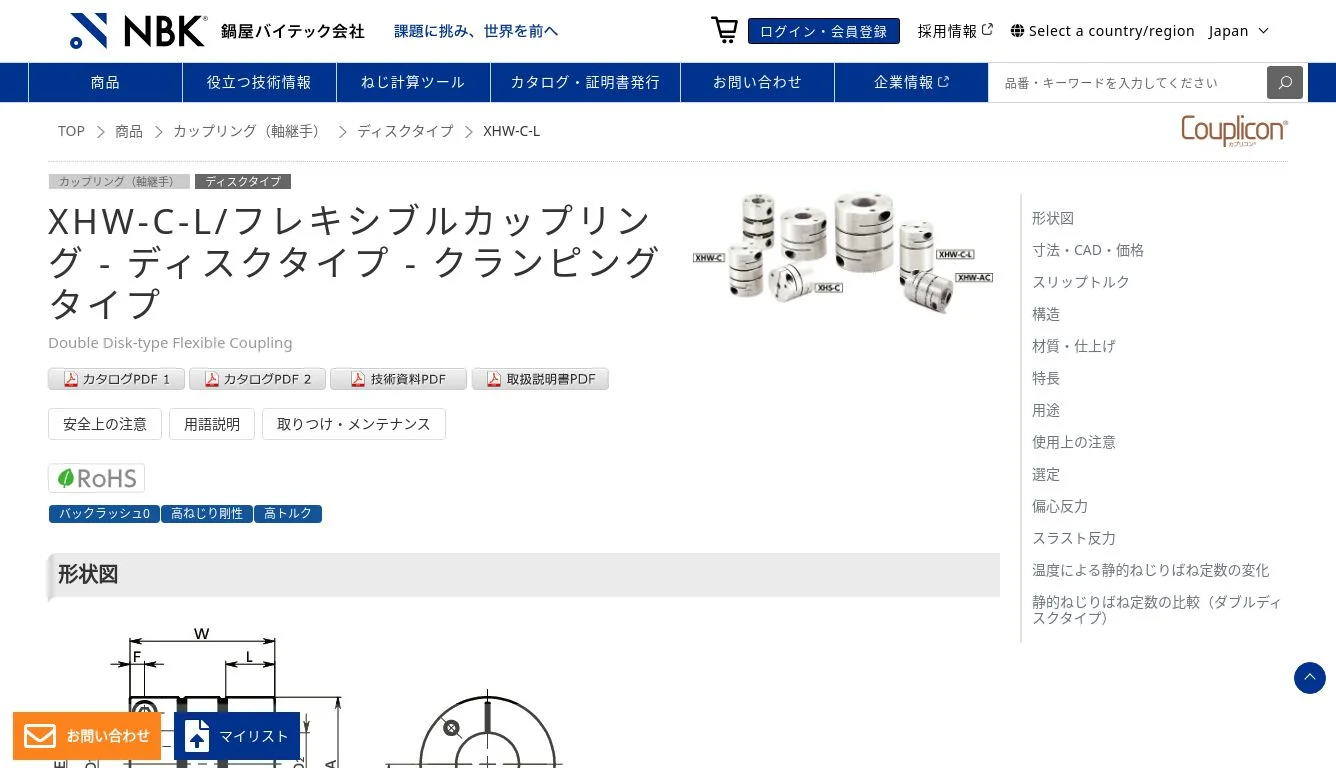Click the envelope icon on お問い合わせ button

pos(40,736)
